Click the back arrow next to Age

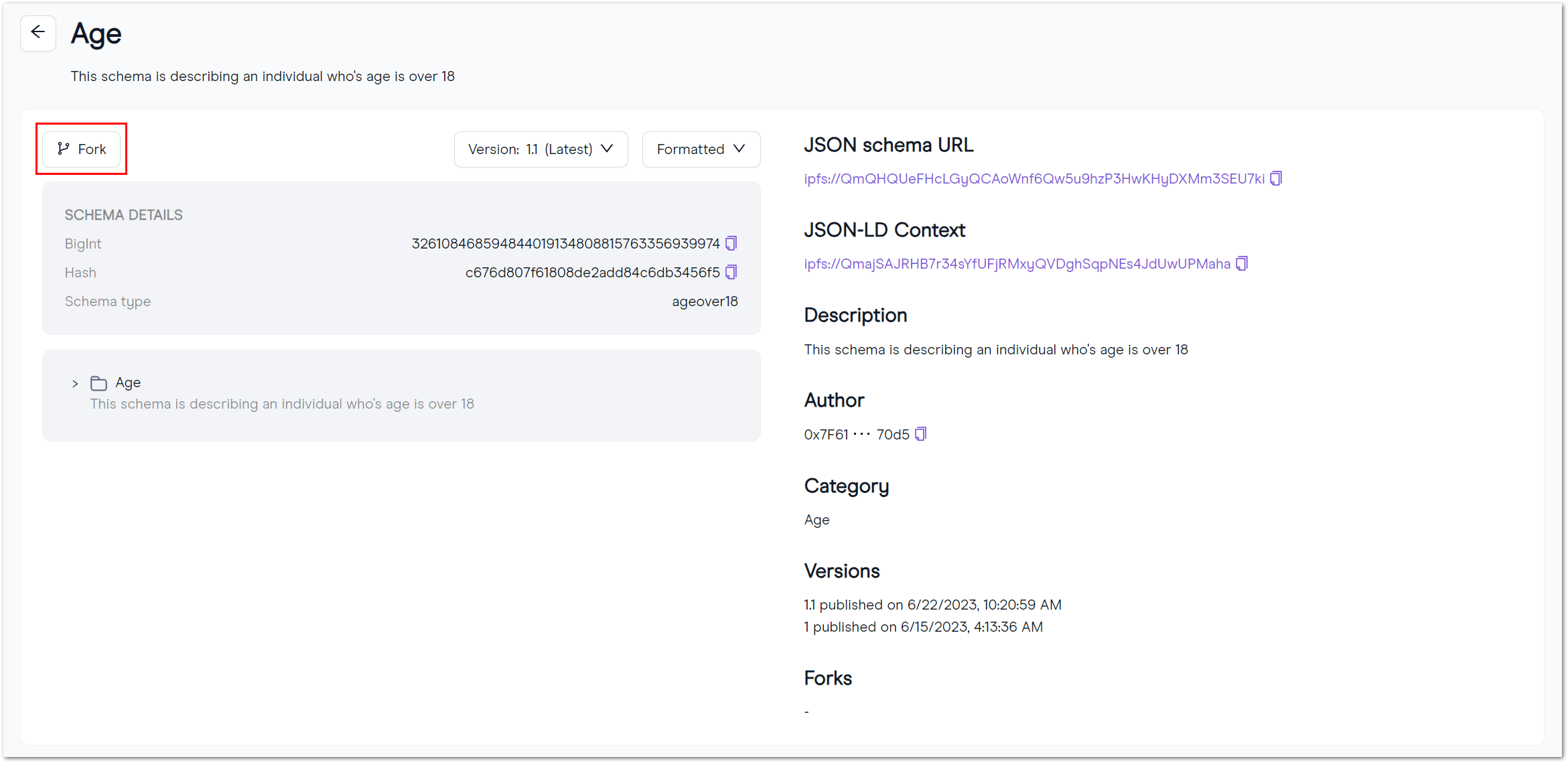point(38,33)
